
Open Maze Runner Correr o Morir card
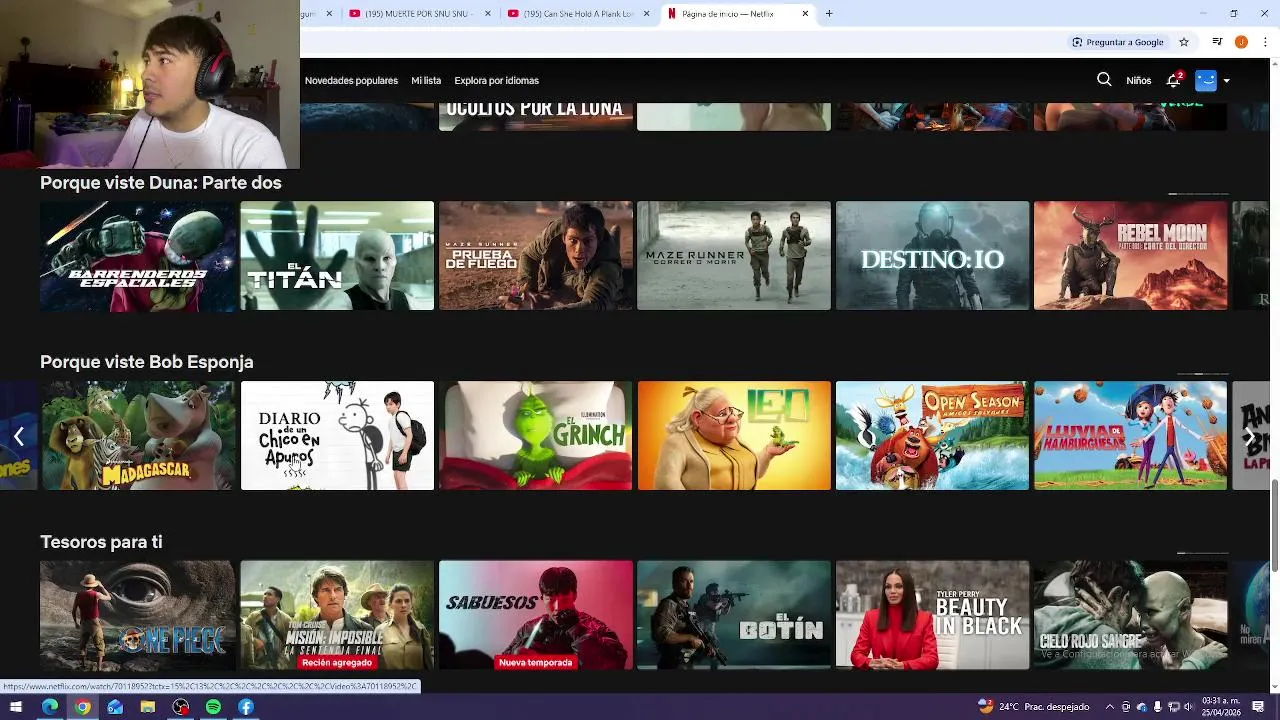(734, 256)
